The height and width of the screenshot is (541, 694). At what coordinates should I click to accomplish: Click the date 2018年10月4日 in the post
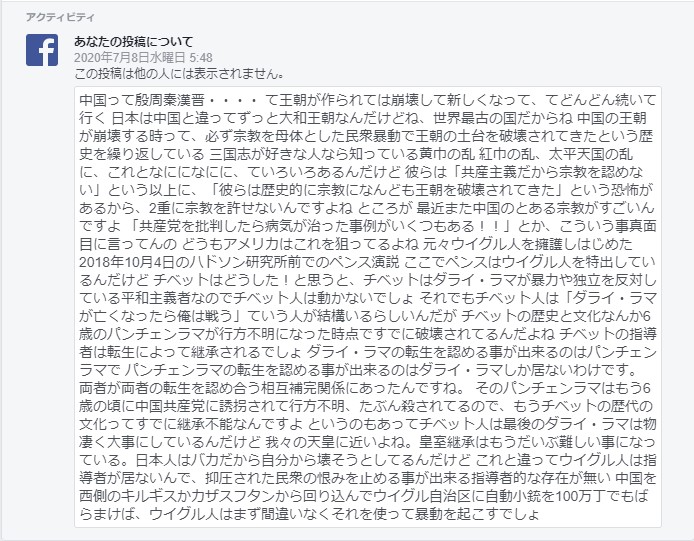click(x=127, y=262)
